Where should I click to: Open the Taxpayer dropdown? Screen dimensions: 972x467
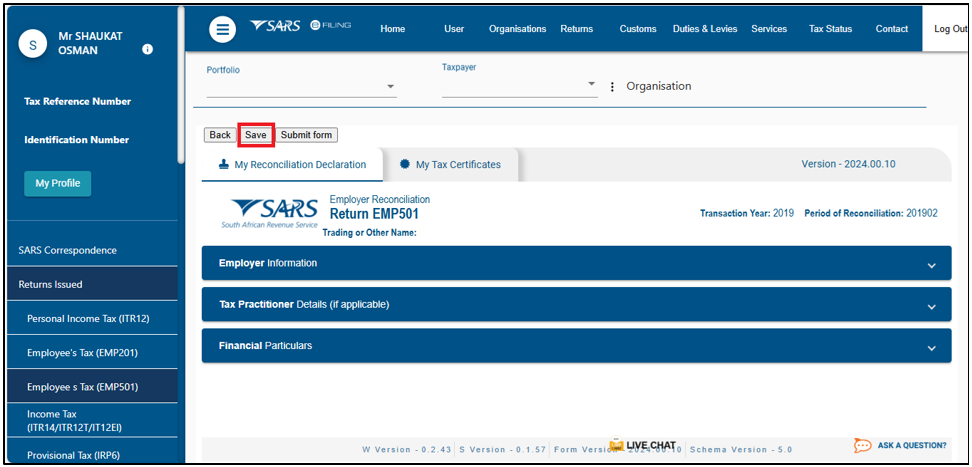pos(519,86)
